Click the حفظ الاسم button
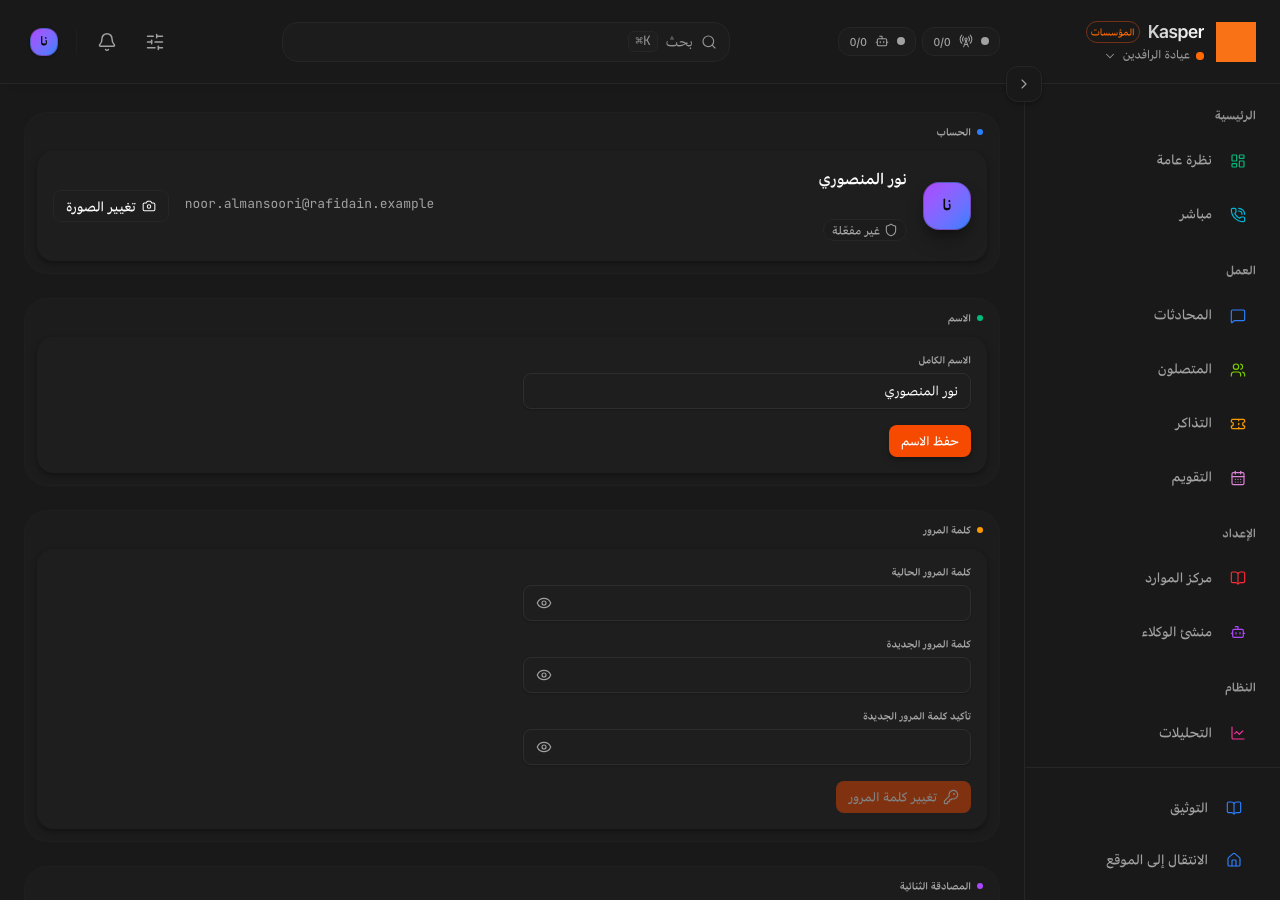Image resolution: width=1280 pixels, height=900 pixels. tap(930, 441)
